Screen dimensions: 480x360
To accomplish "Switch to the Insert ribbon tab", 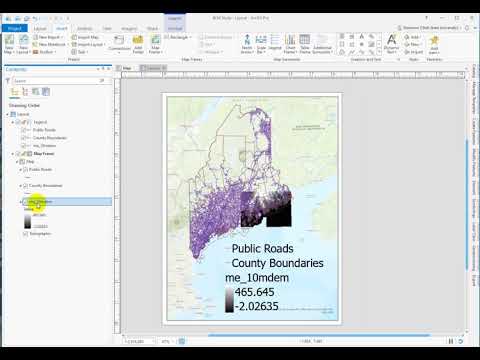I will point(62,29).
